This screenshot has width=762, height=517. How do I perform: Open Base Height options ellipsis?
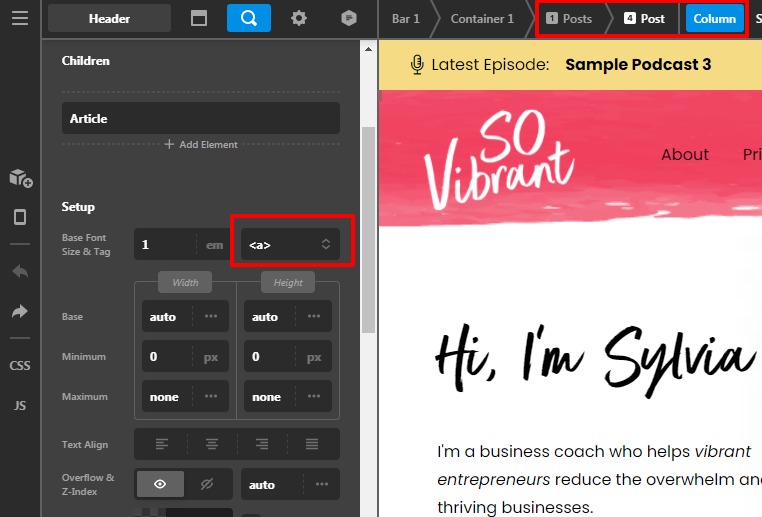tap(314, 316)
